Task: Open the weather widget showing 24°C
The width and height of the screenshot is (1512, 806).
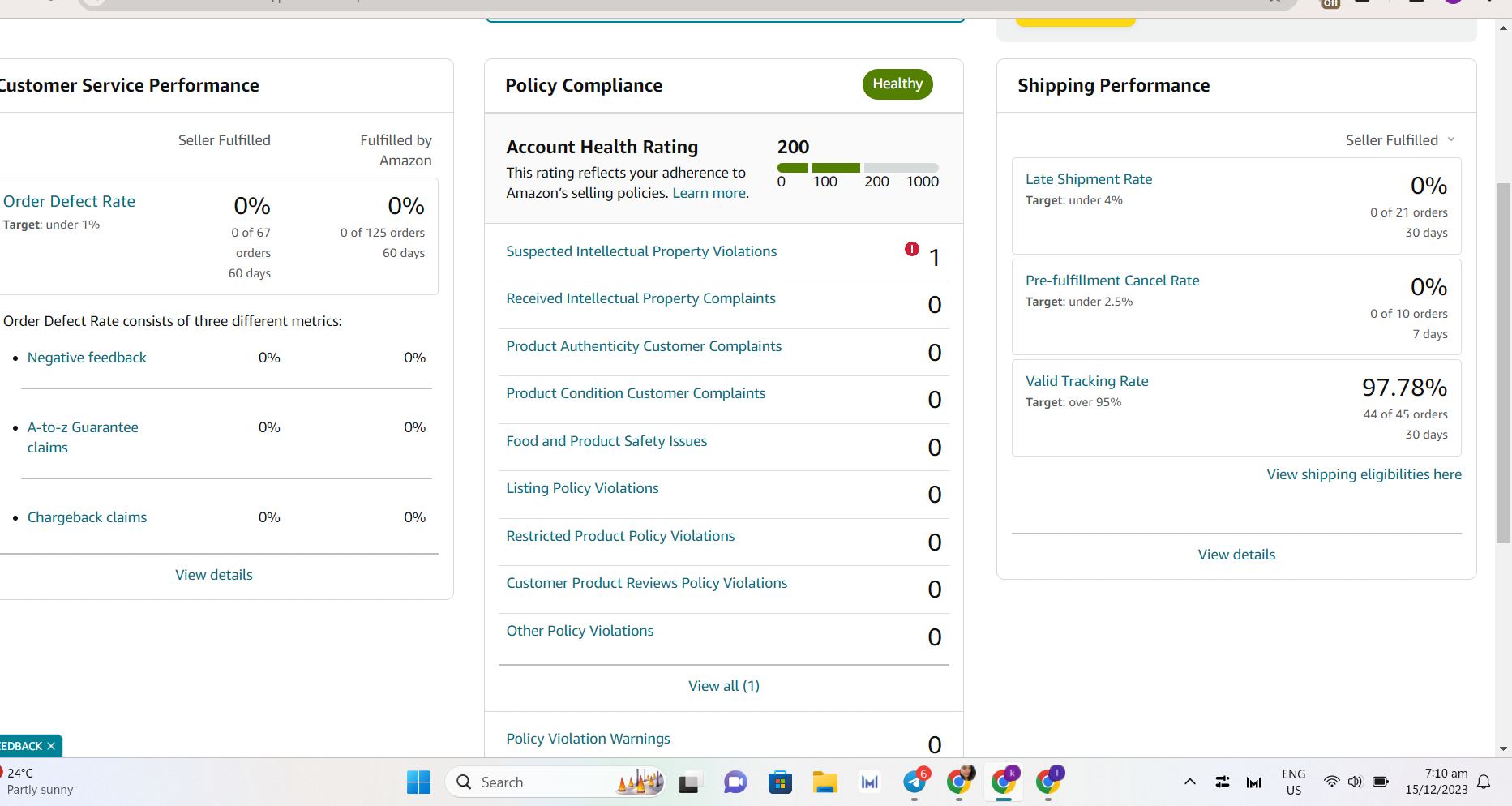Action: pyautogui.click(x=37, y=782)
